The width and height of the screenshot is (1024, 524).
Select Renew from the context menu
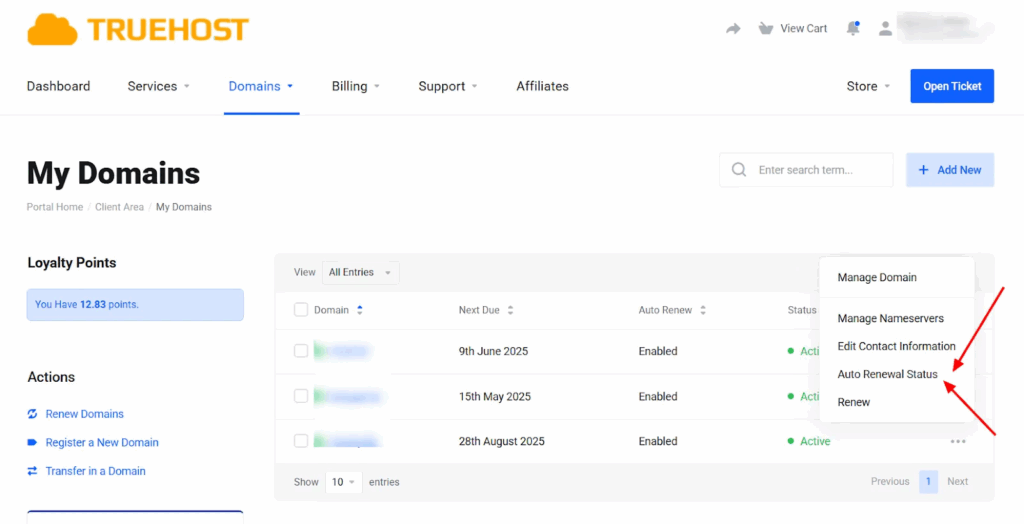[x=854, y=402]
